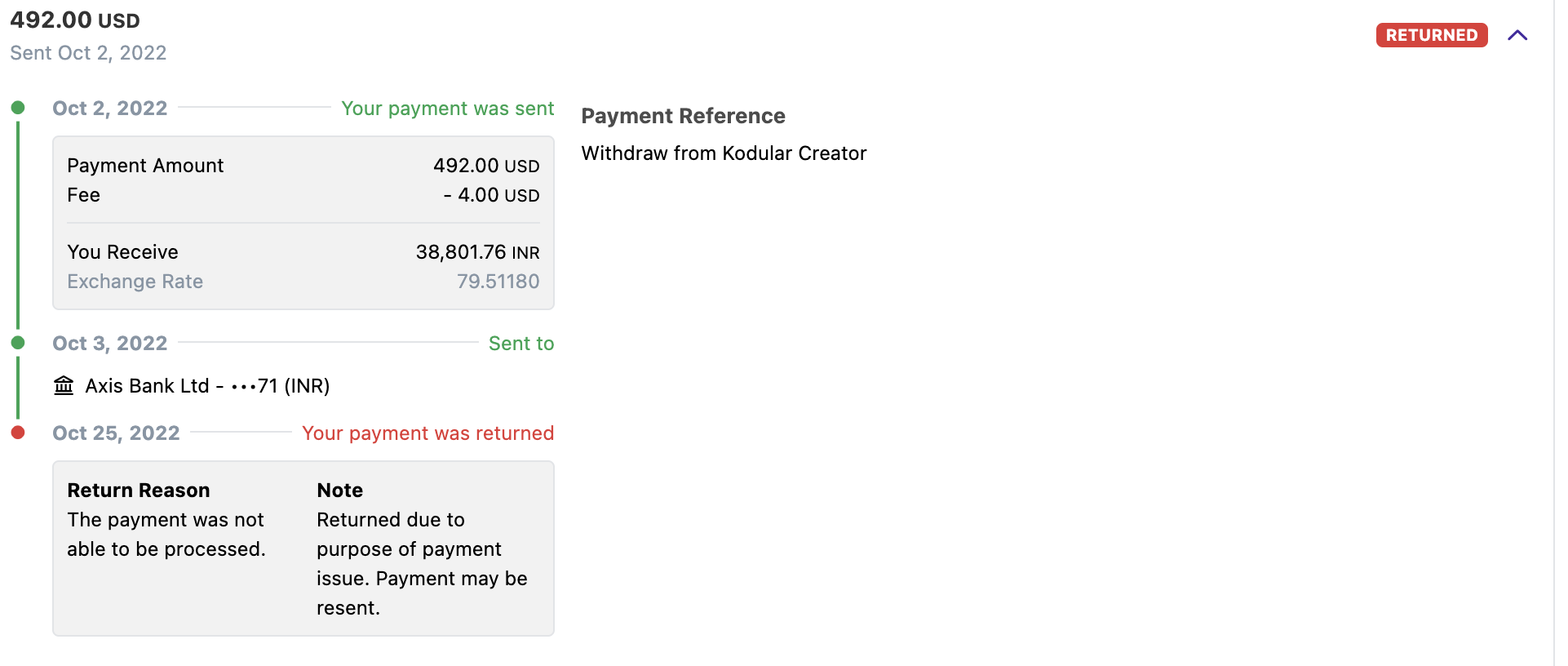Click the Payment Reference heading
This screenshot has height=666, width=1568.
tap(683, 116)
